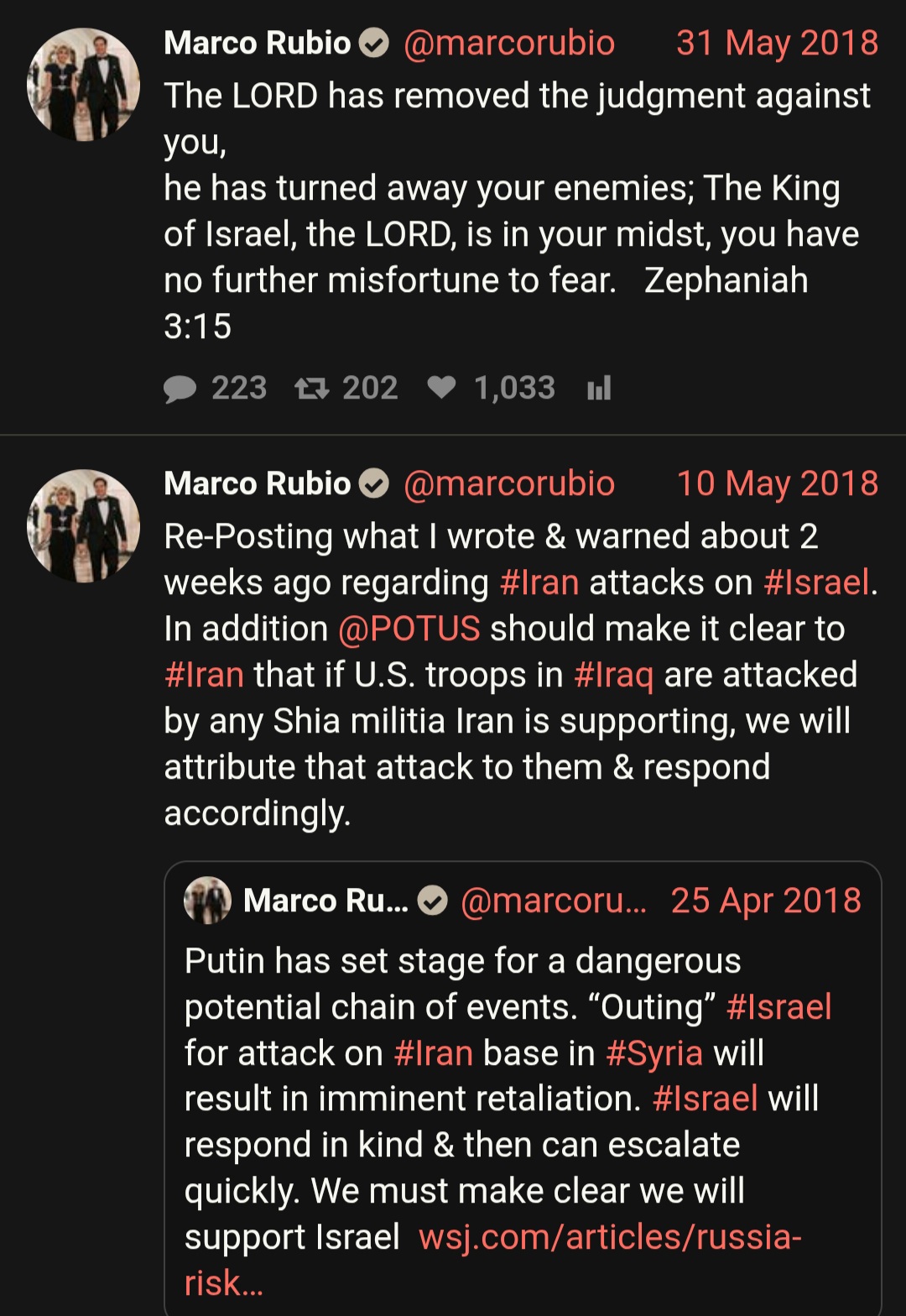Open the #Syria hashtag in quoted tweet
The width and height of the screenshot is (906, 1316).
click(654, 1053)
